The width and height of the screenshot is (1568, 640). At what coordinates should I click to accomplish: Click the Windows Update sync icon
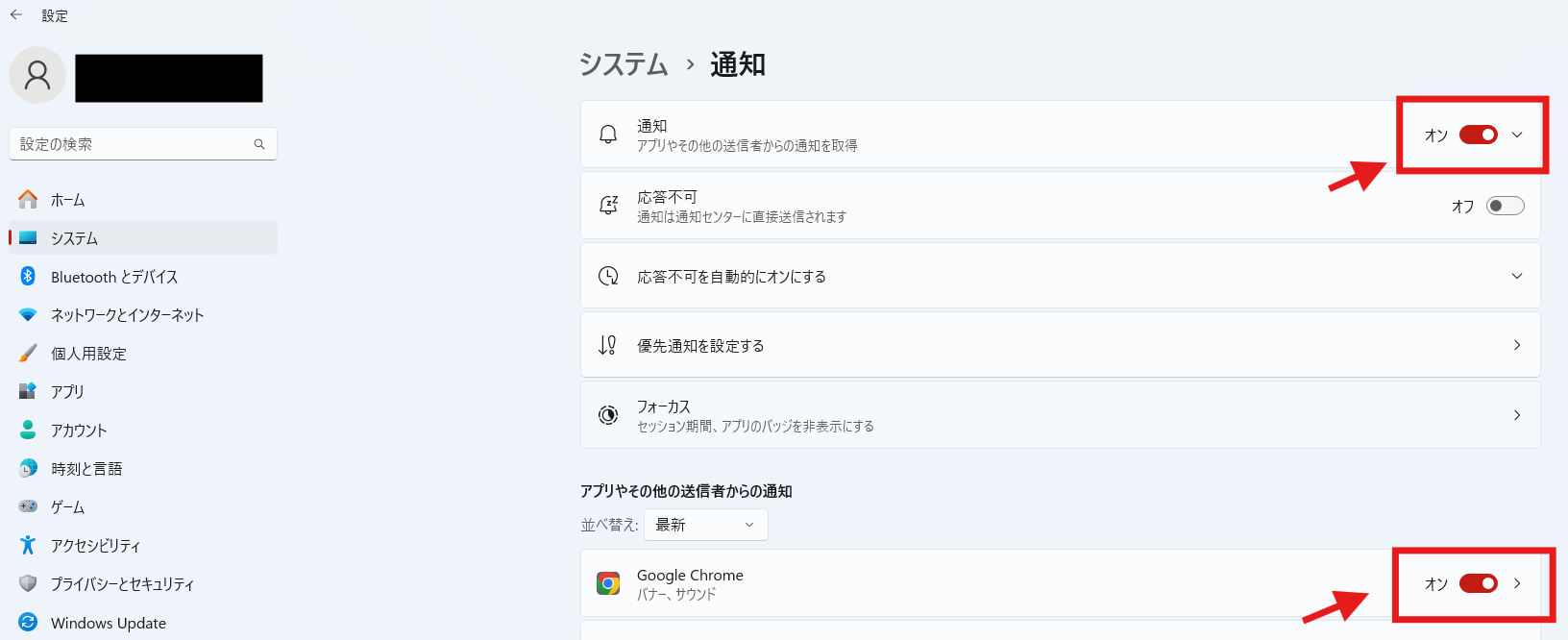[28, 622]
